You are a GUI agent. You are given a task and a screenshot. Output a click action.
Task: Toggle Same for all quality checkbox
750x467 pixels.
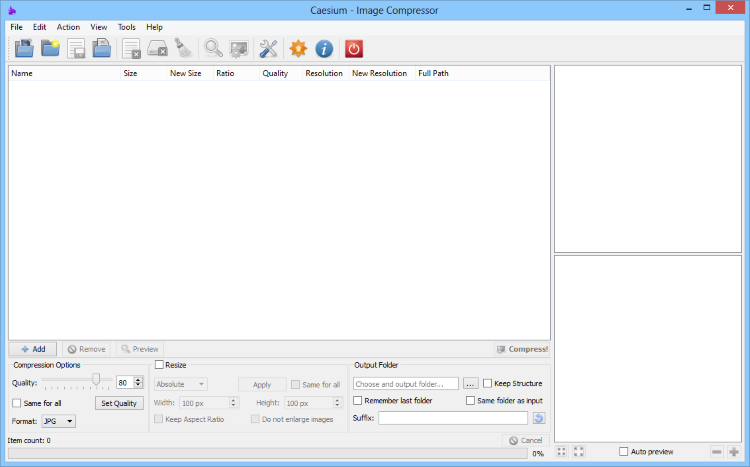(17, 403)
